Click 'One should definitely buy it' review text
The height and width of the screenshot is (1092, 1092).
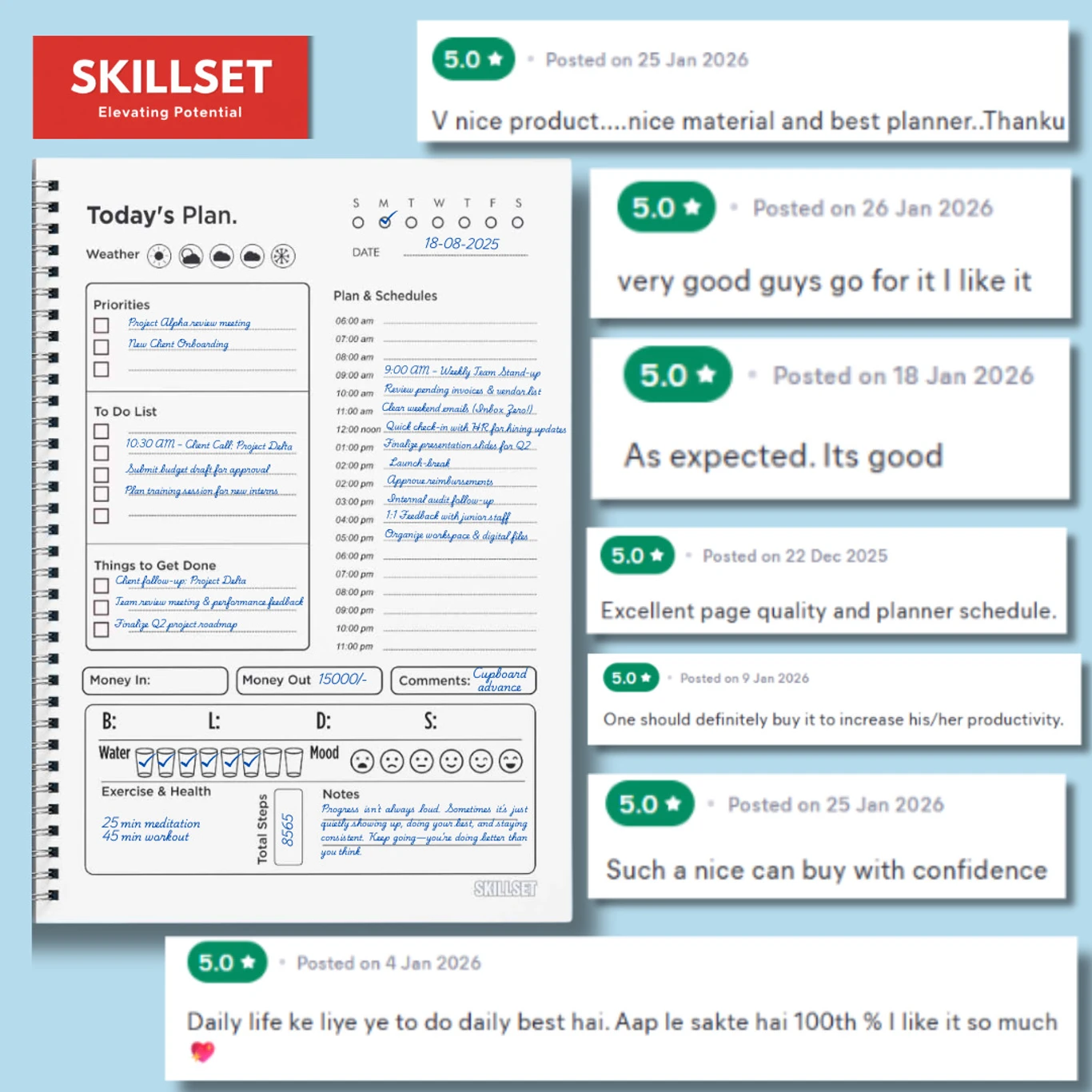[833, 720]
